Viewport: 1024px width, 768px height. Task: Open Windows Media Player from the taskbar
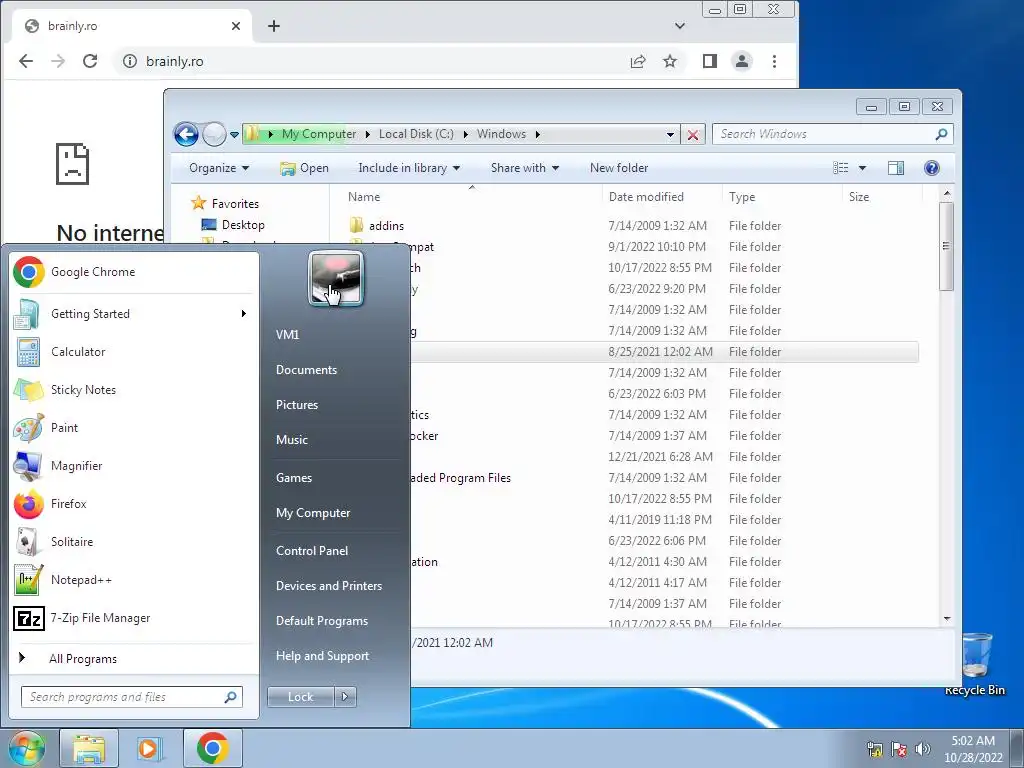150,748
